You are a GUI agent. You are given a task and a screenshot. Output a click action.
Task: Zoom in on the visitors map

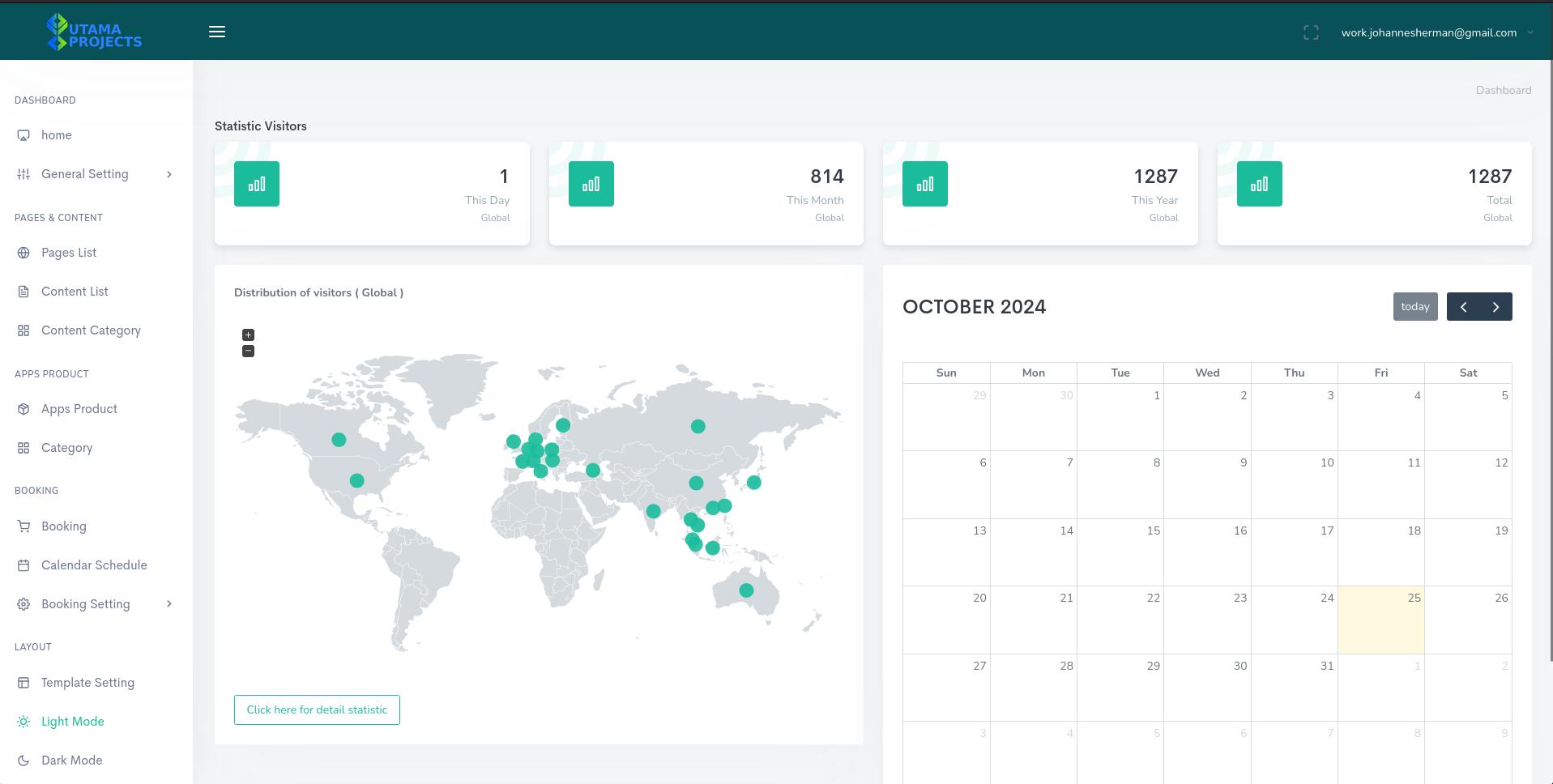(248, 334)
